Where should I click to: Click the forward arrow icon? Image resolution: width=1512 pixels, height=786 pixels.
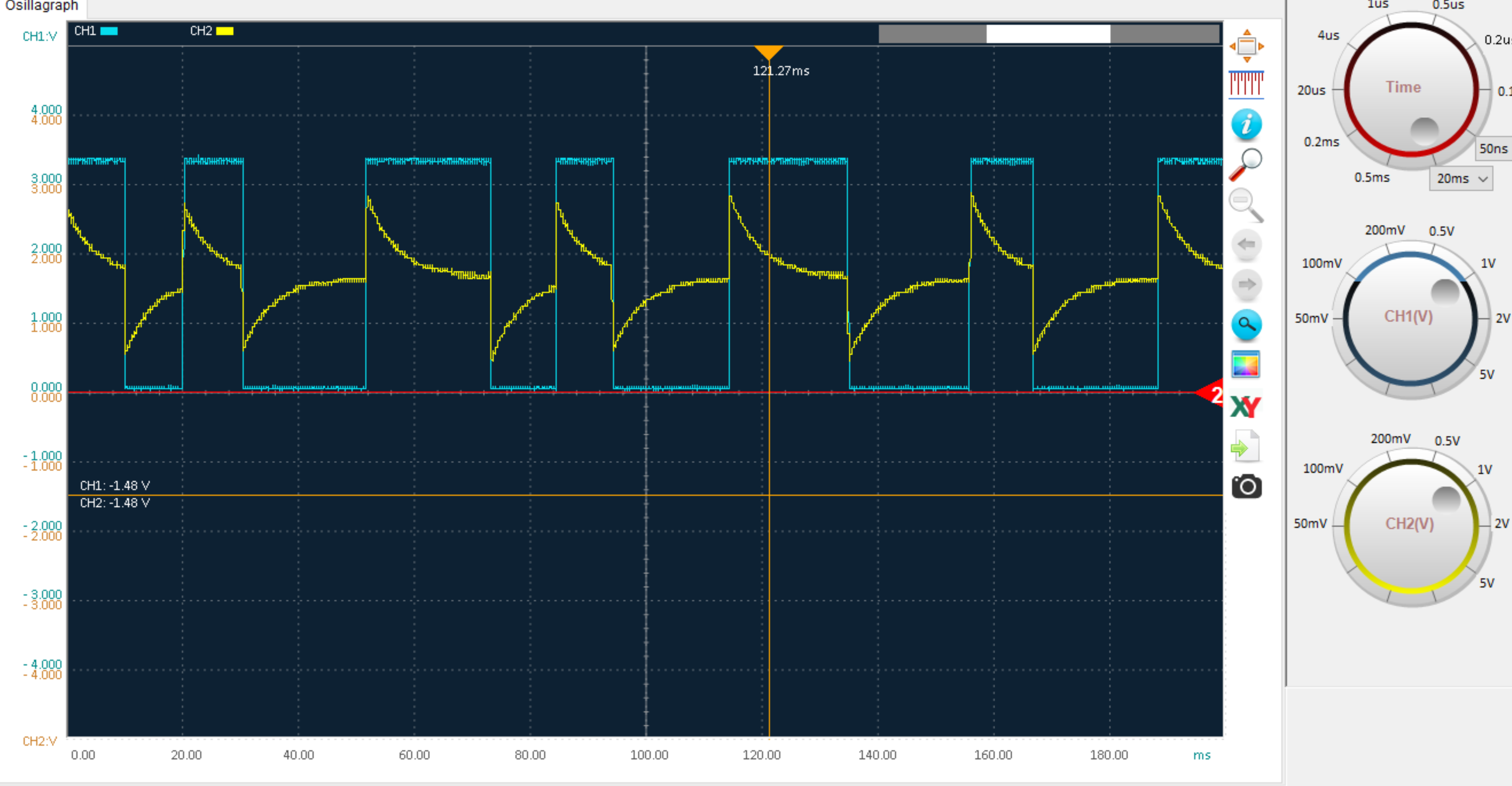click(x=1246, y=285)
